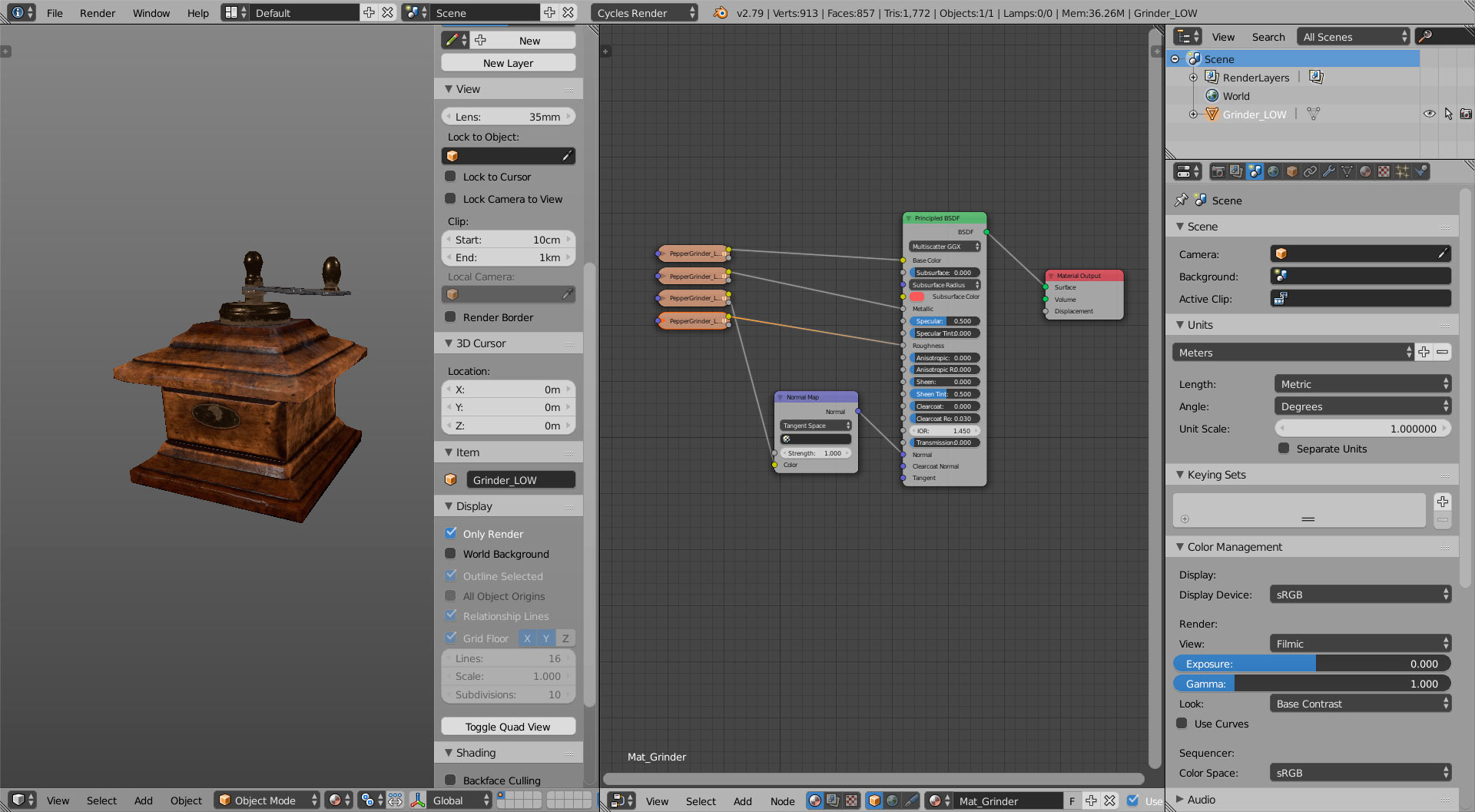Add a new scene next to Scene field
This screenshot has width=1475, height=812.
click(x=549, y=12)
